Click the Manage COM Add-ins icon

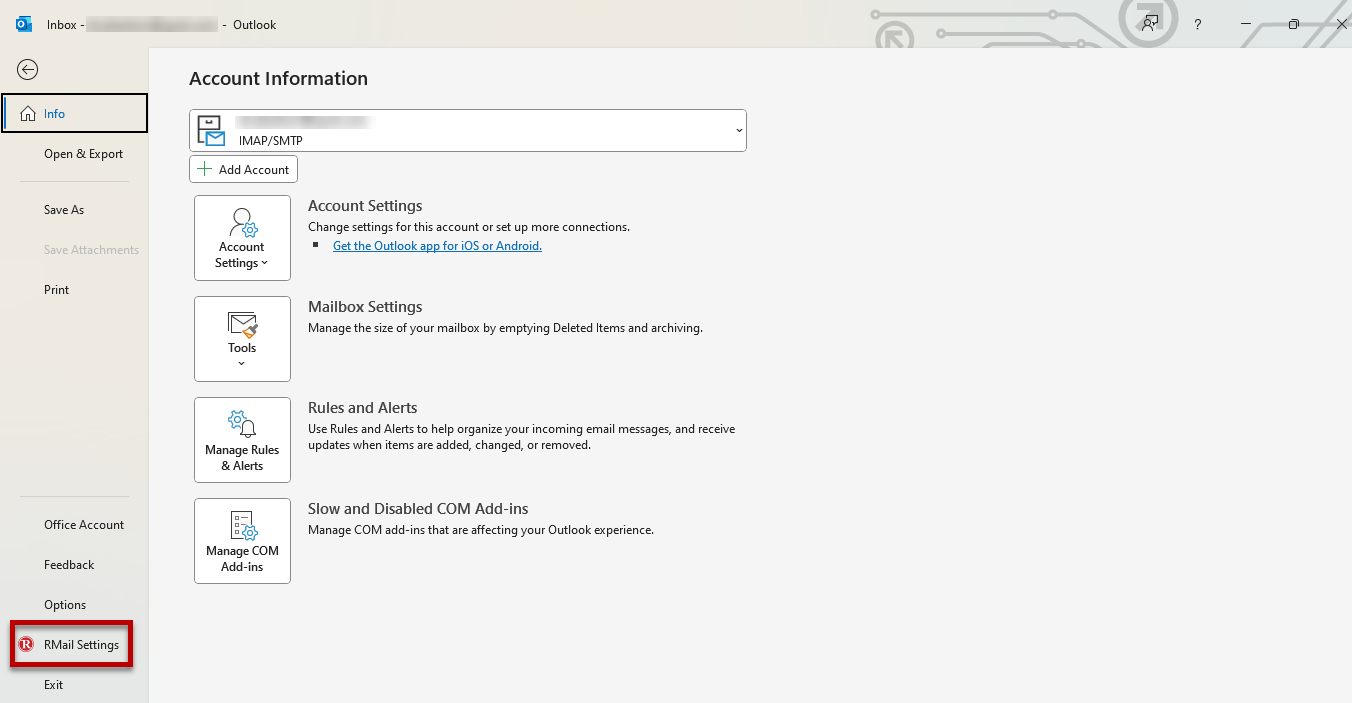242,525
